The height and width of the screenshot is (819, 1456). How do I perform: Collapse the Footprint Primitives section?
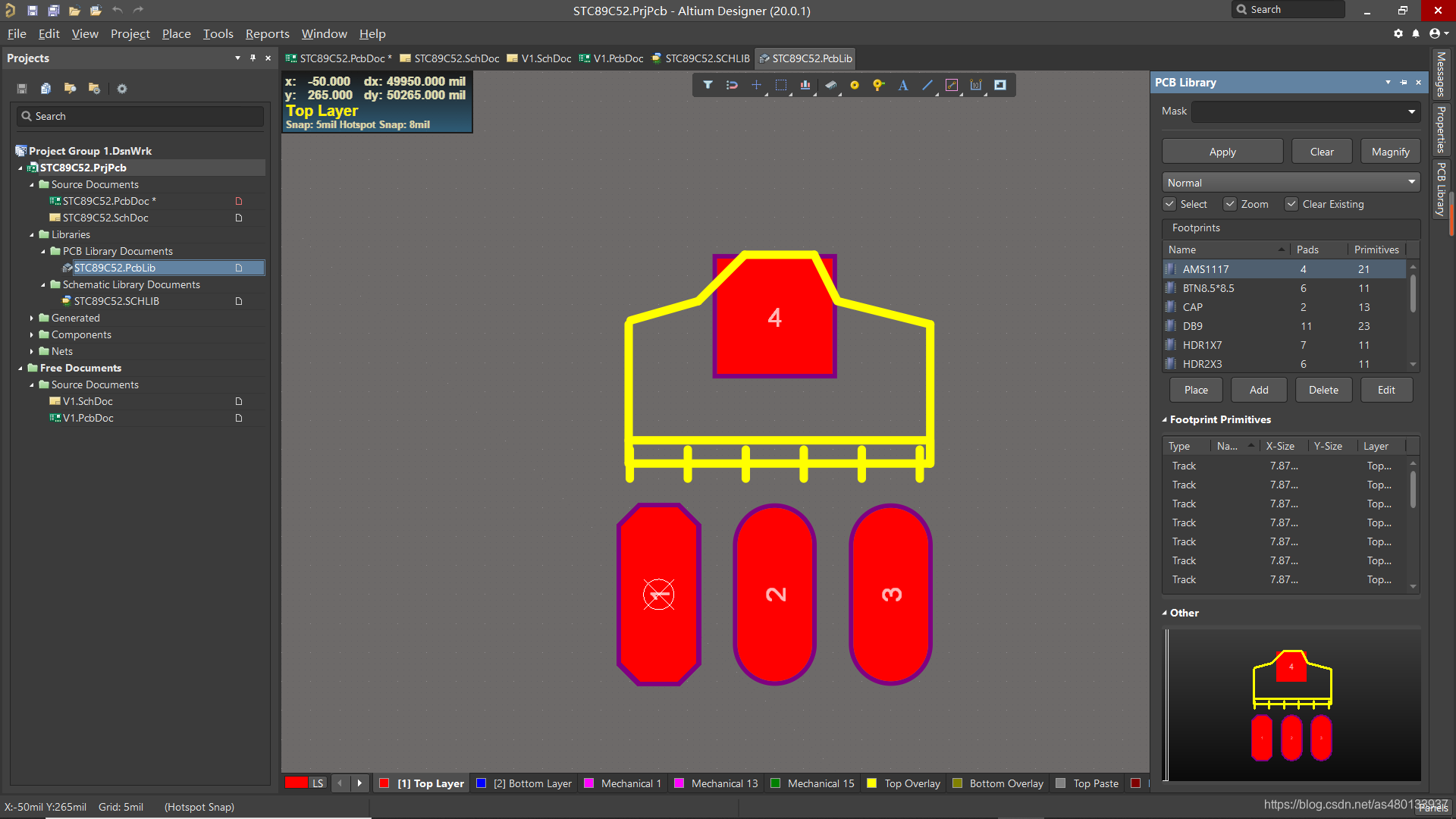click(x=1165, y=419)
